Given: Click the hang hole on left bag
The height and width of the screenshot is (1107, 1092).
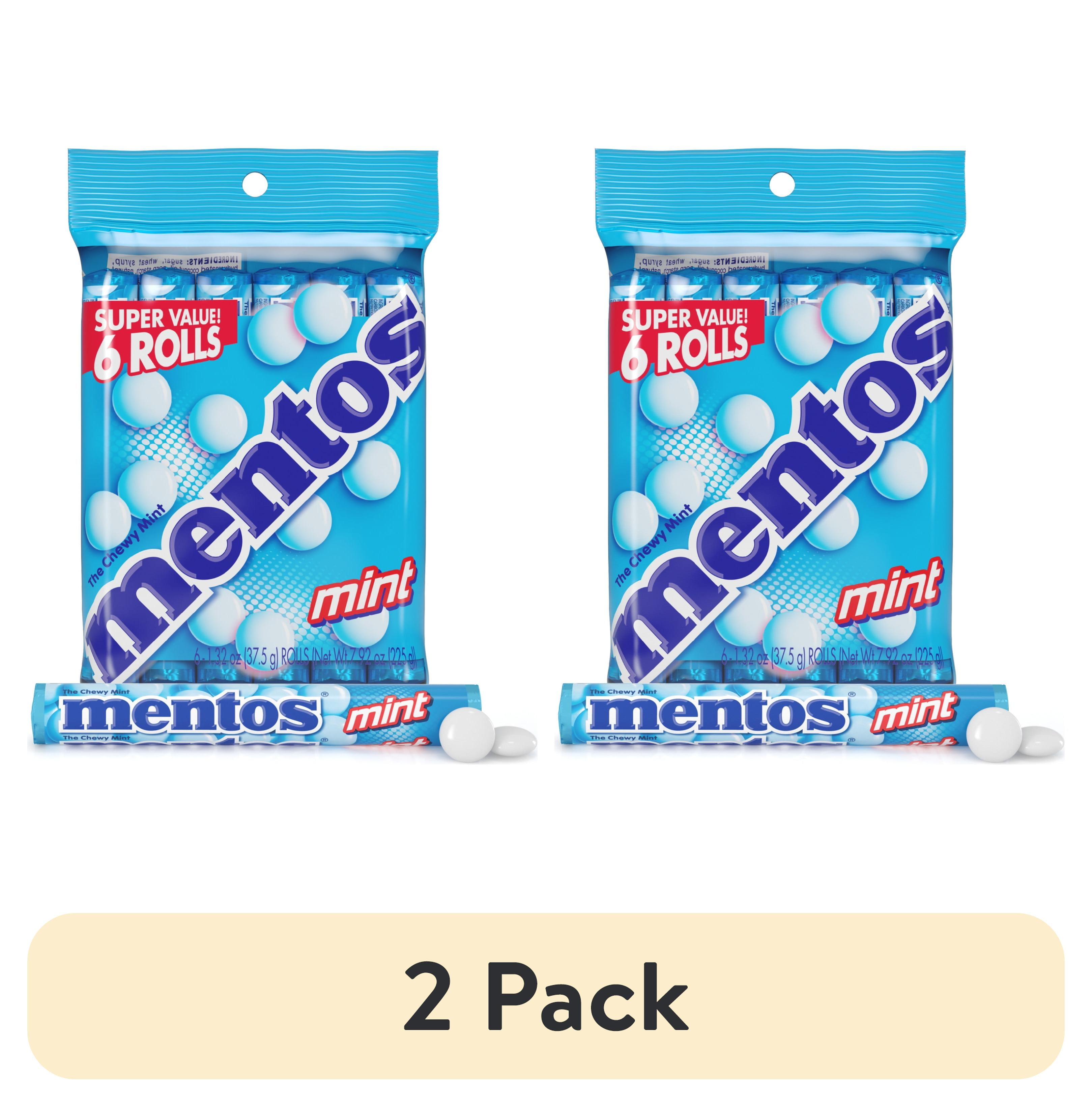Looking at the screenshot, I should pos(255,185).
